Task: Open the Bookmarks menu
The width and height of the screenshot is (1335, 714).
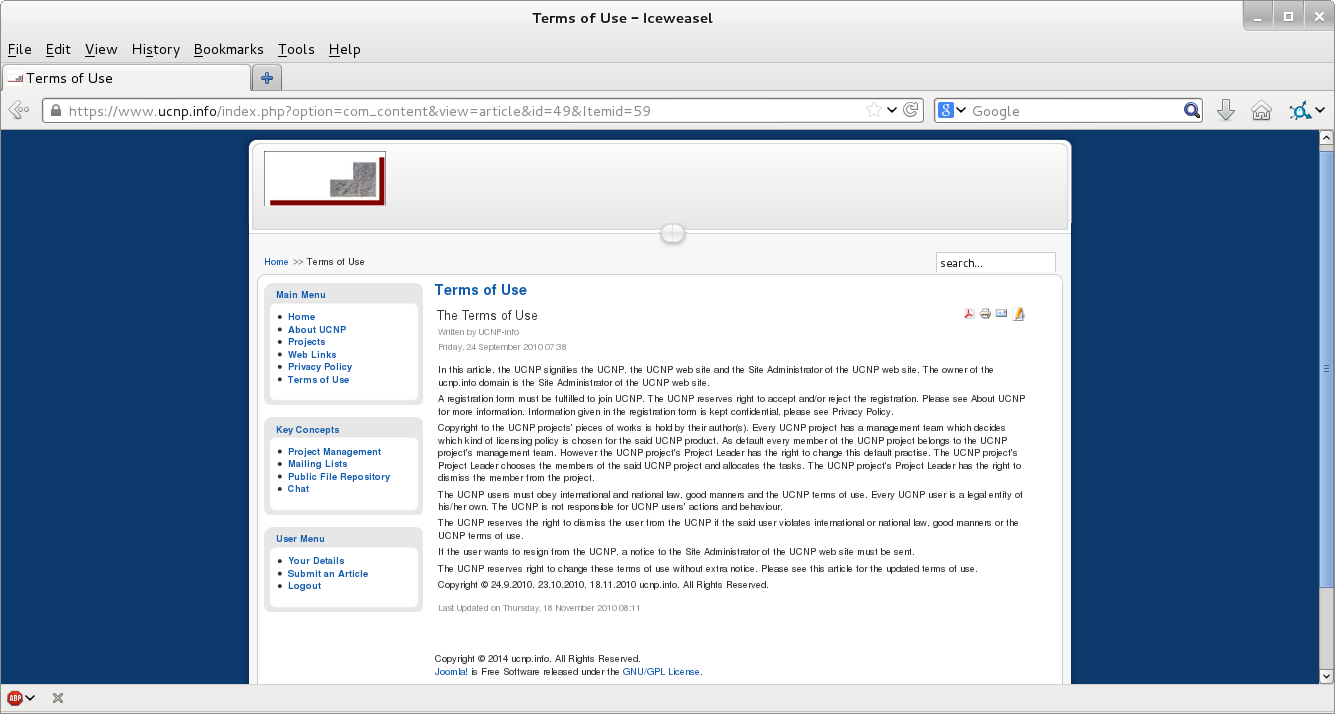Action: coord(228,49)
